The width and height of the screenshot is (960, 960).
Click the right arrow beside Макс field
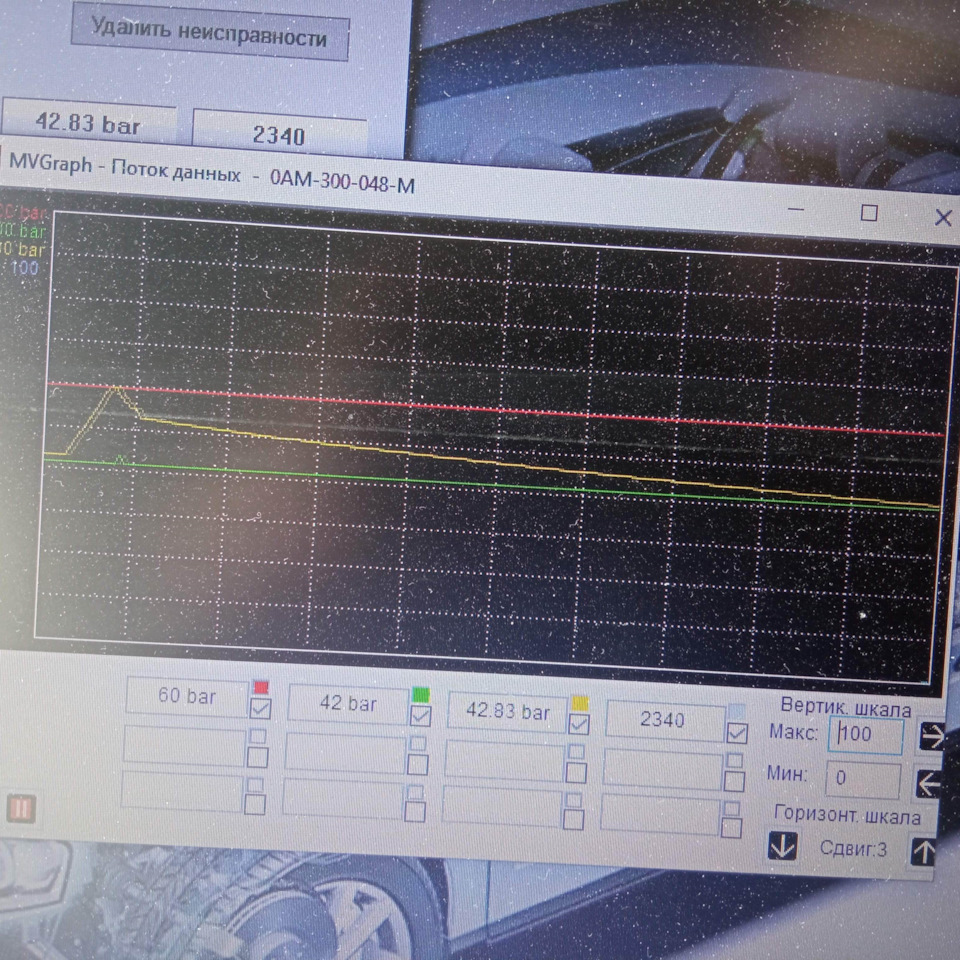(x=931, y=737)
